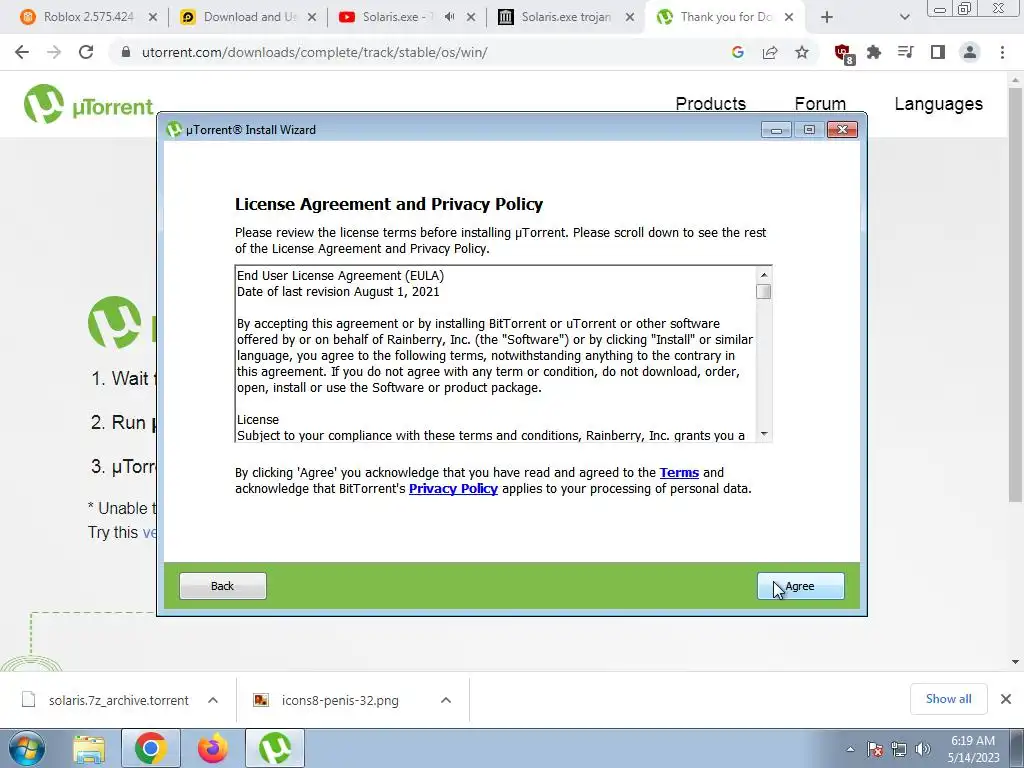Share this page via share icon

[x=770, y=52]
